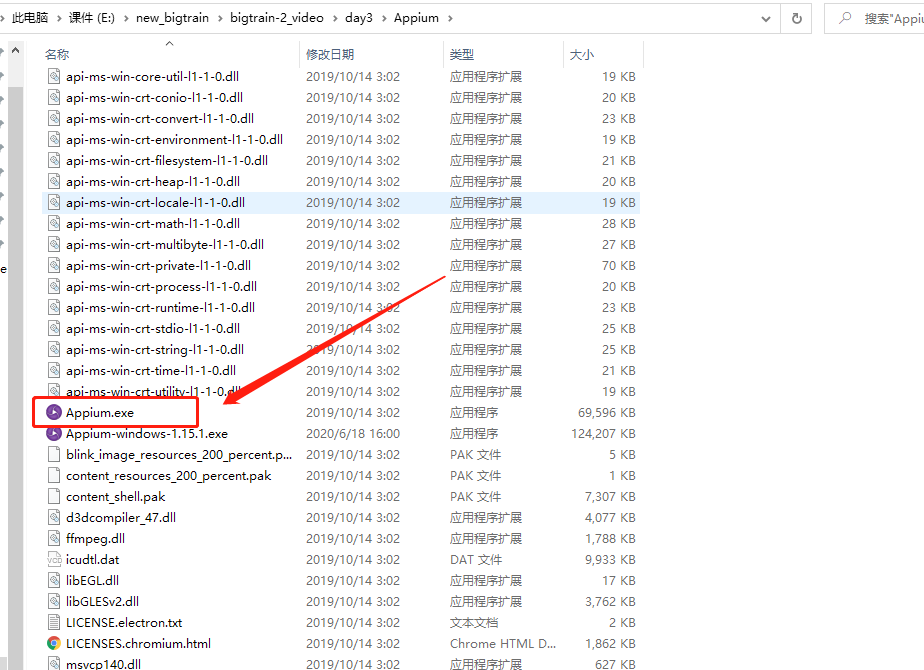Screen dimensions: 924x670
Task: Click the libGLESv2.dll file icon
Action: tap(54, 602)
